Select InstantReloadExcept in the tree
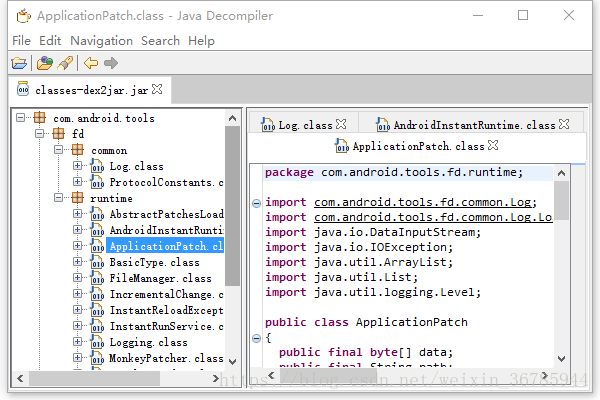The width and height of the screenshot is (600, 400). point(166,310)
